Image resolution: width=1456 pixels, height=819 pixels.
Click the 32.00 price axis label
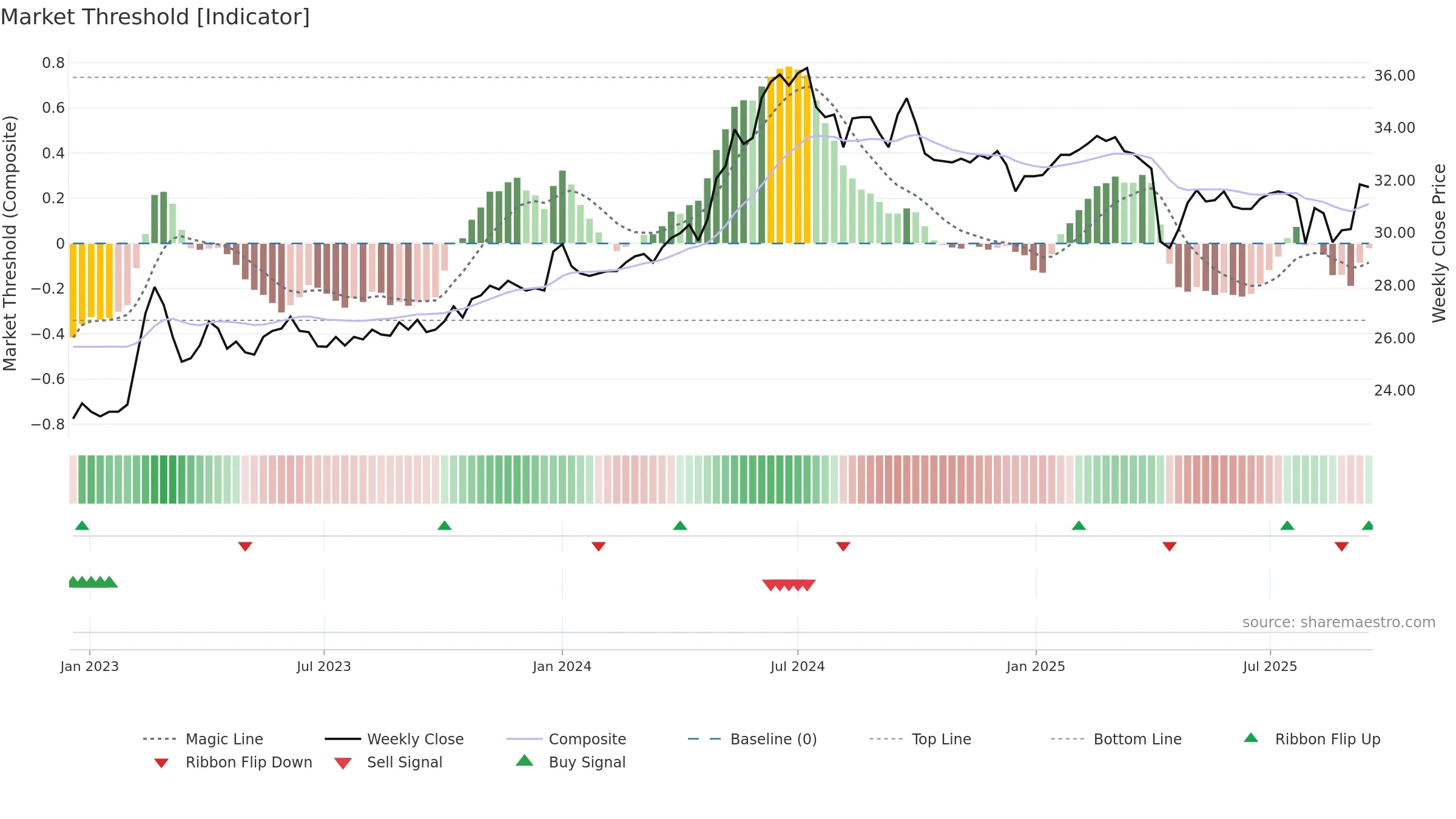[x=1395, y=181]
